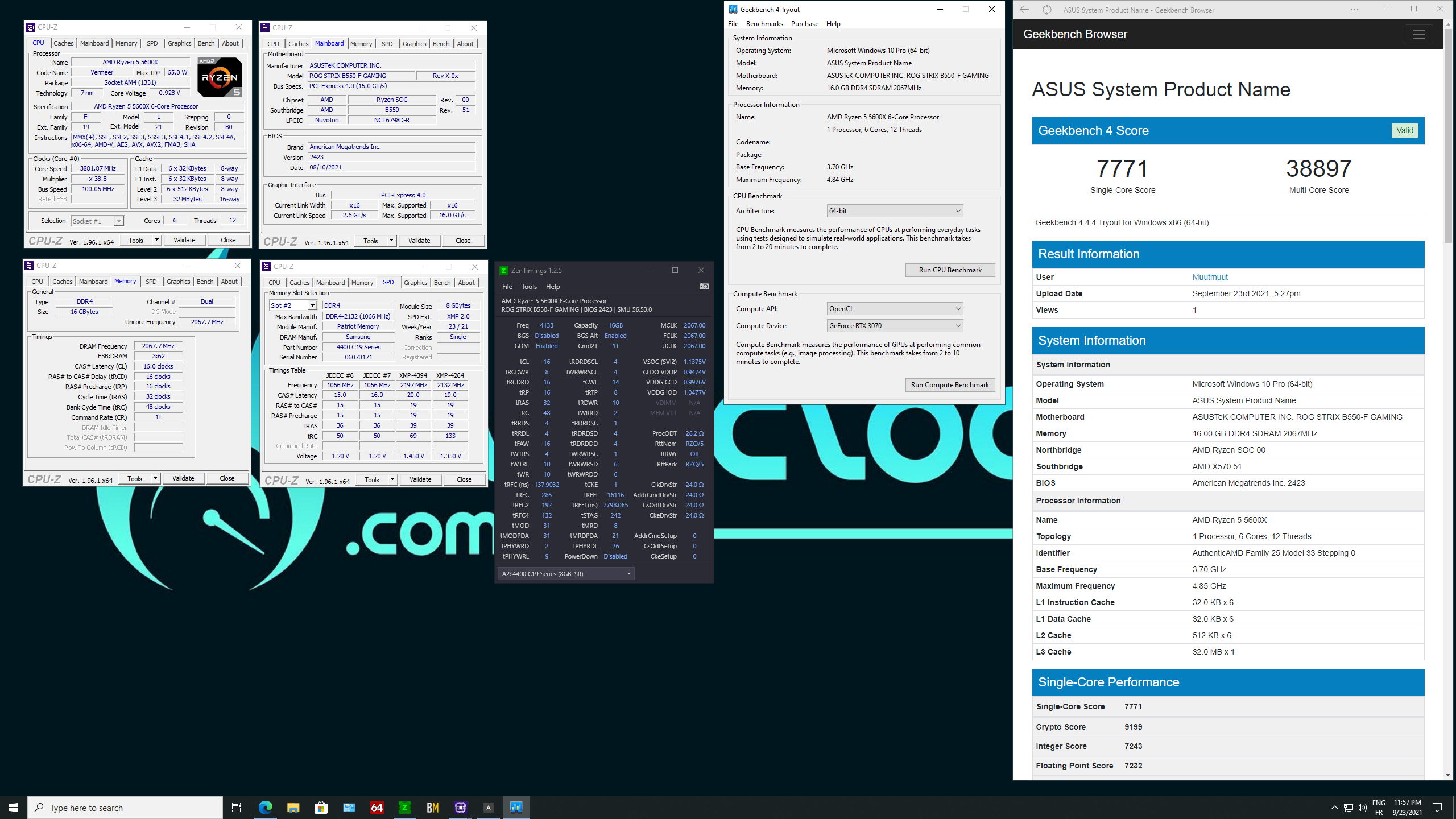Click the BM benchmark taskbar icon
The width and height of the screenshot is (1456, 819).
[433, 808]
